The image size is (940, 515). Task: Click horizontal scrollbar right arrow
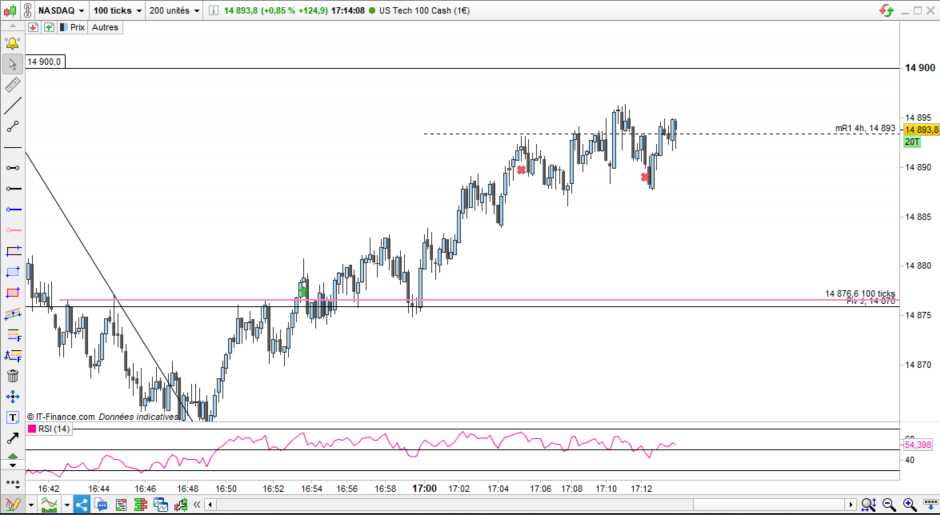pos(850,504)
